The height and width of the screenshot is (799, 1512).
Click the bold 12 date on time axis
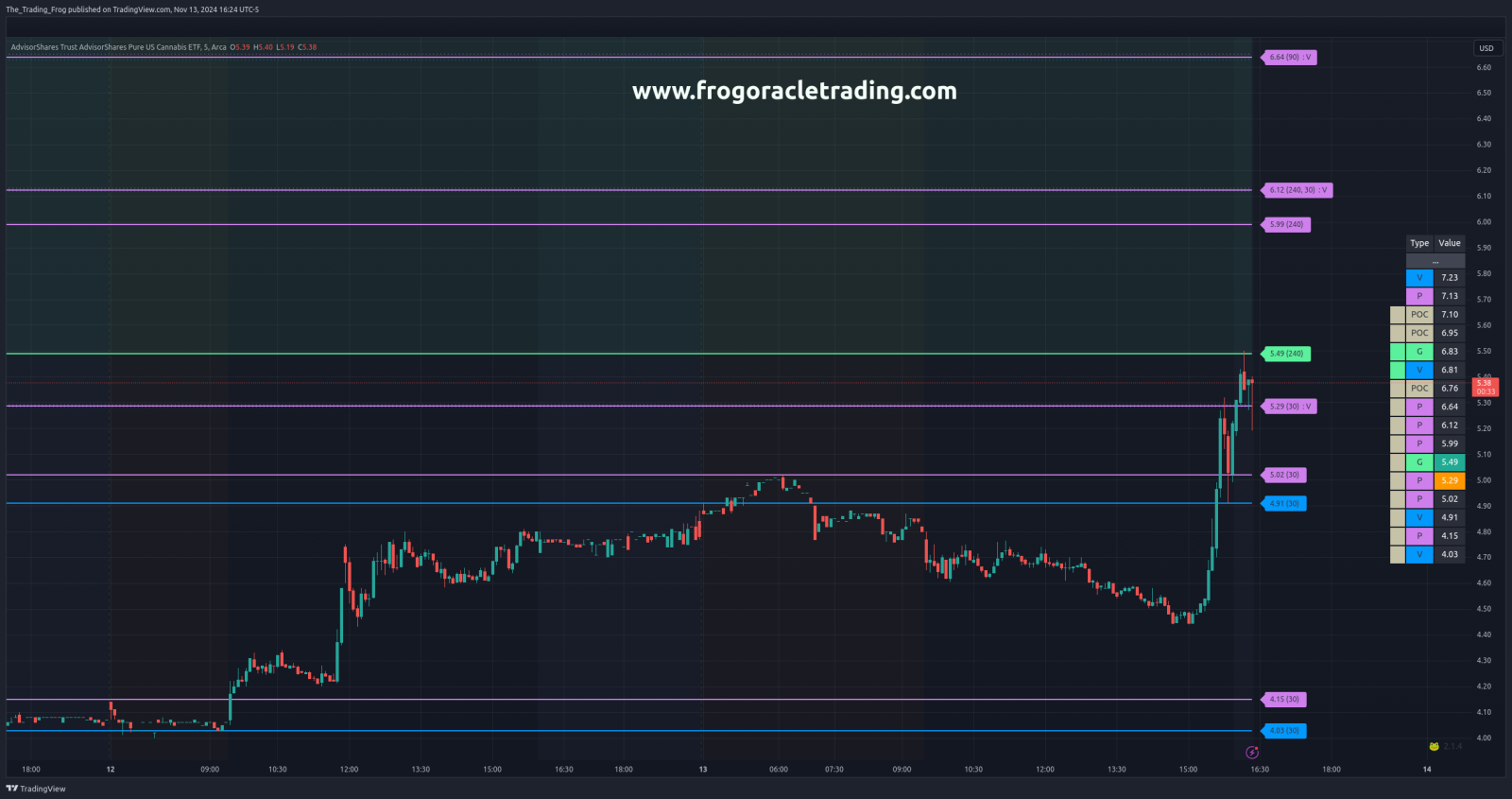111,770
